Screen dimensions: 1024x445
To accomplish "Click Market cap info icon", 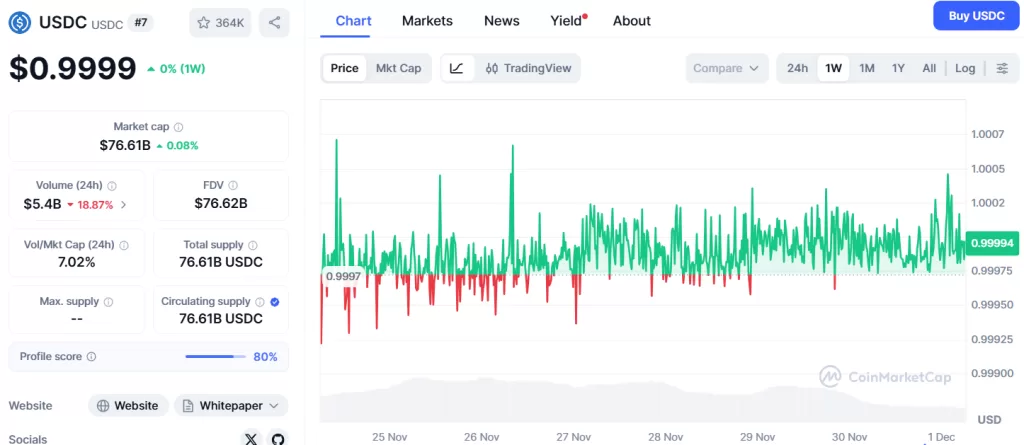I will click(x=179, y=127).
